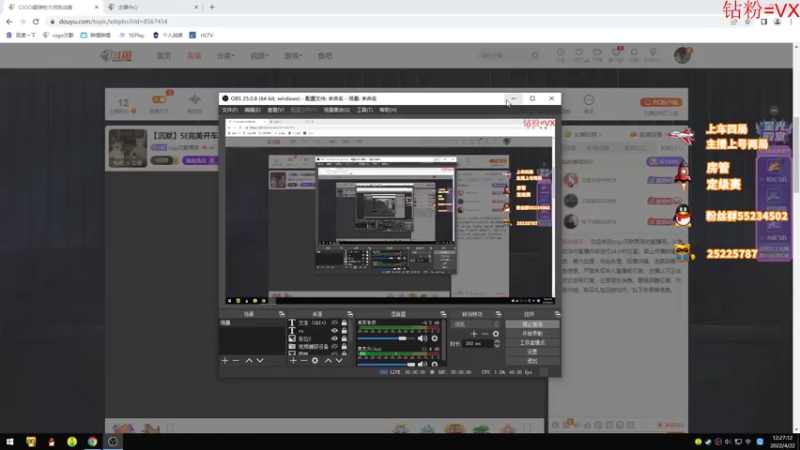
Task: Enable 工作室模式 studio mode
Action: click(x=532, y=343)
